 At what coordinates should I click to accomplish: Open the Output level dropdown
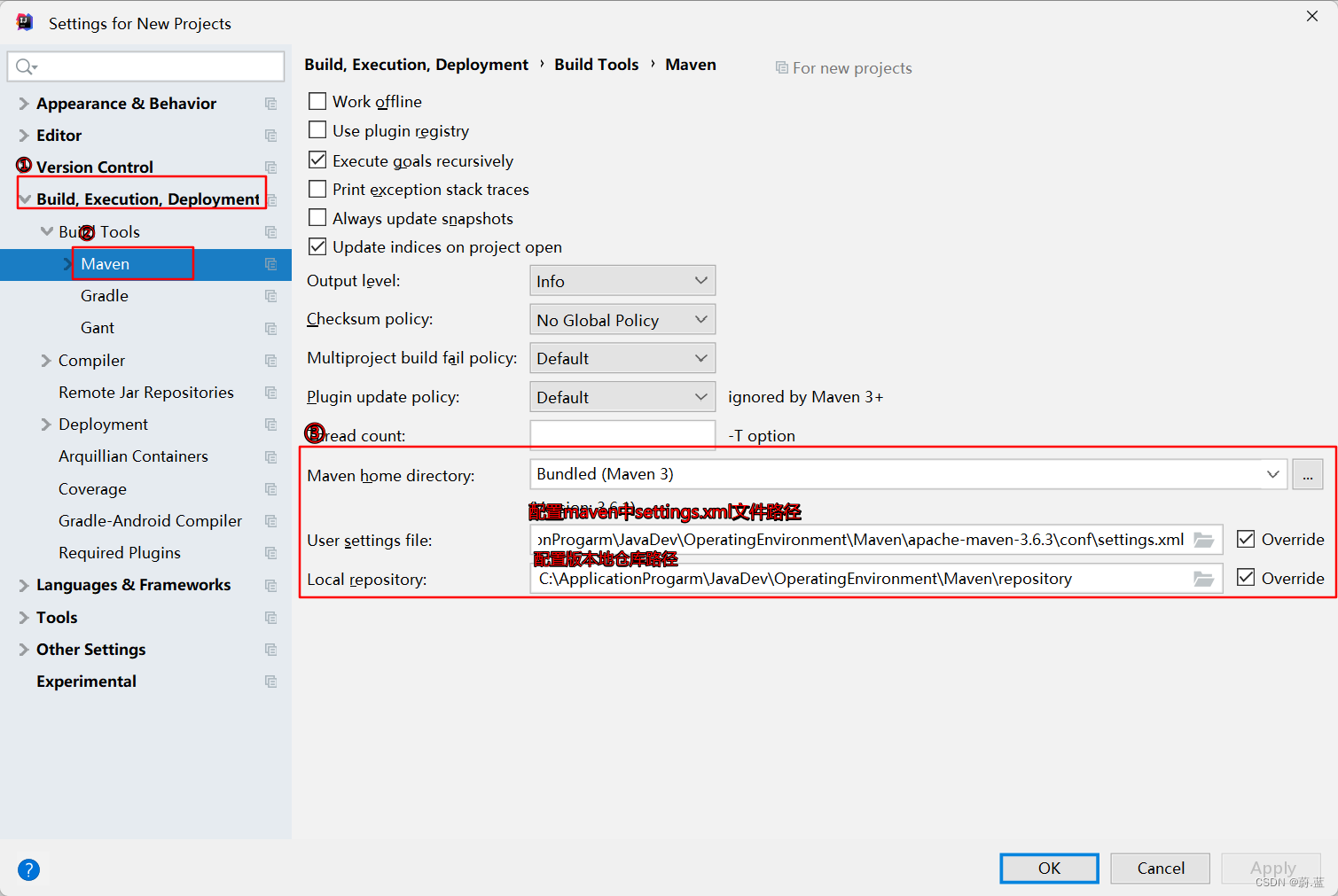622,281
